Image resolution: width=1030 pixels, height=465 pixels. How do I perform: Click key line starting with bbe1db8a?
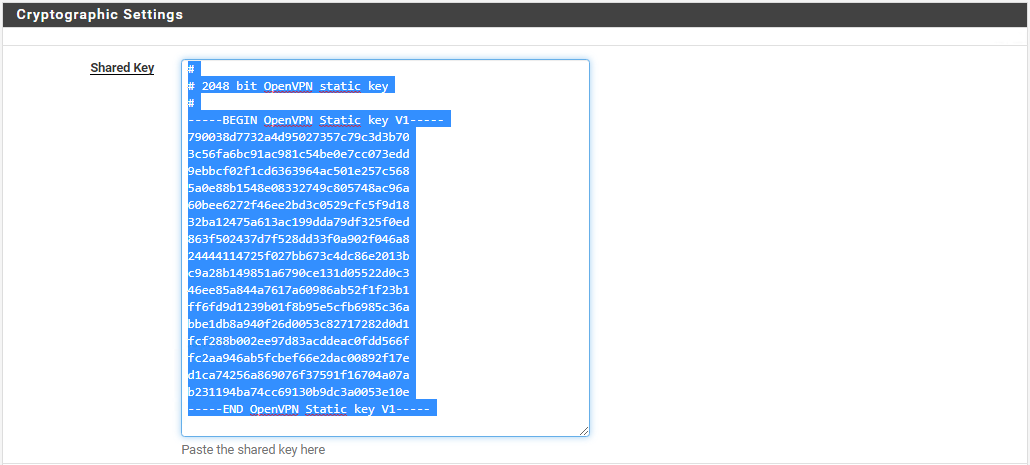point(299,324)
